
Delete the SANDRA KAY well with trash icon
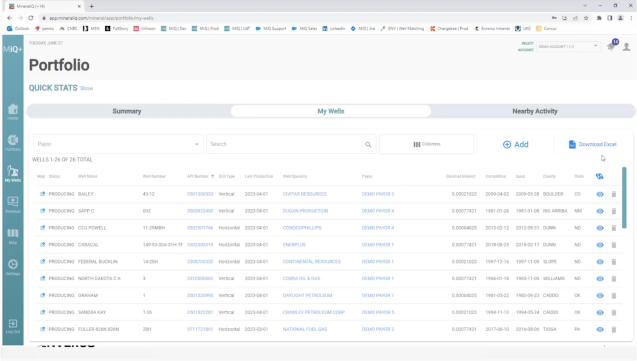[614, 312]
